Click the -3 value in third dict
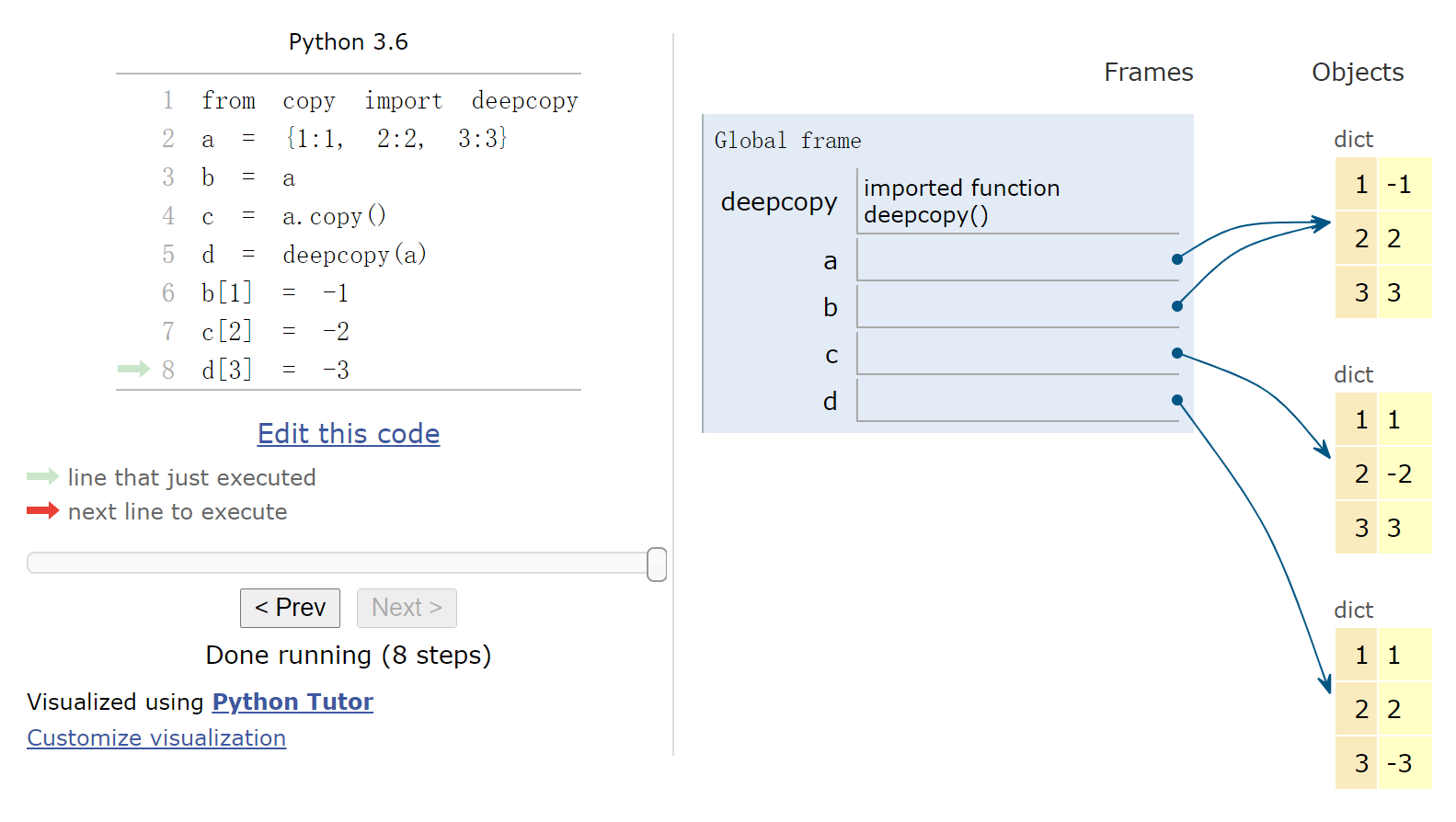Viewport: 1456px width, 822px height. pyautogui.click(x=1400, y=763)
